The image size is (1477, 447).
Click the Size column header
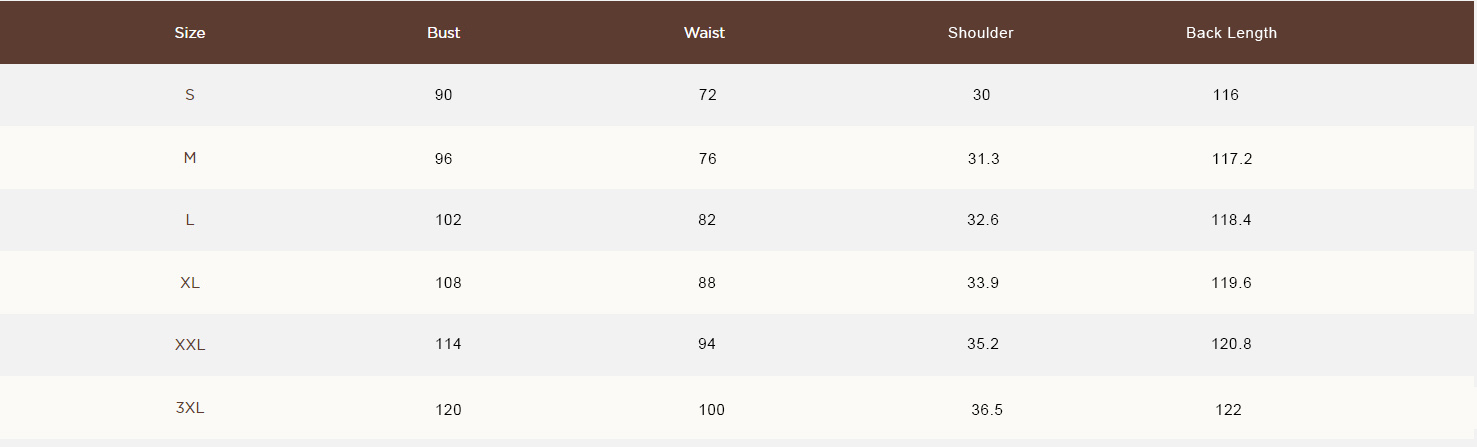[190, 33]
